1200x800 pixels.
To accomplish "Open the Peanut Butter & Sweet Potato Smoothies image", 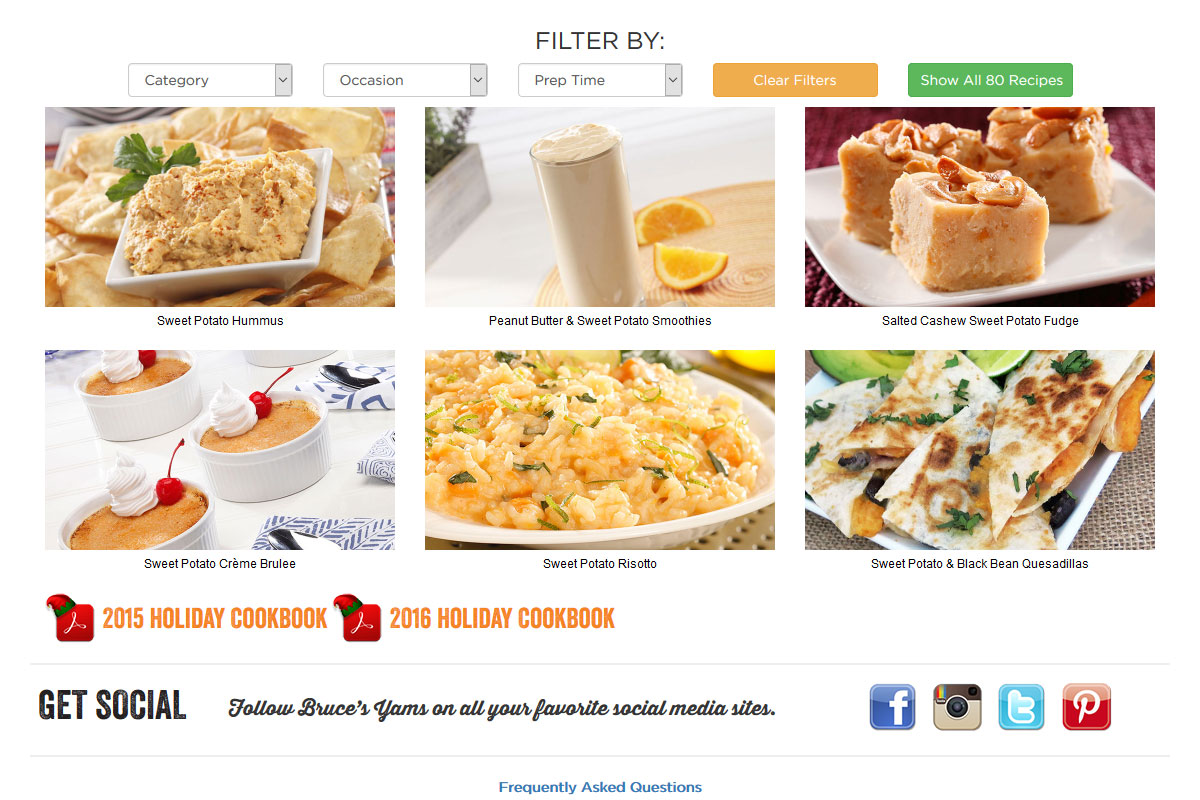I will [x=600, y=207].
